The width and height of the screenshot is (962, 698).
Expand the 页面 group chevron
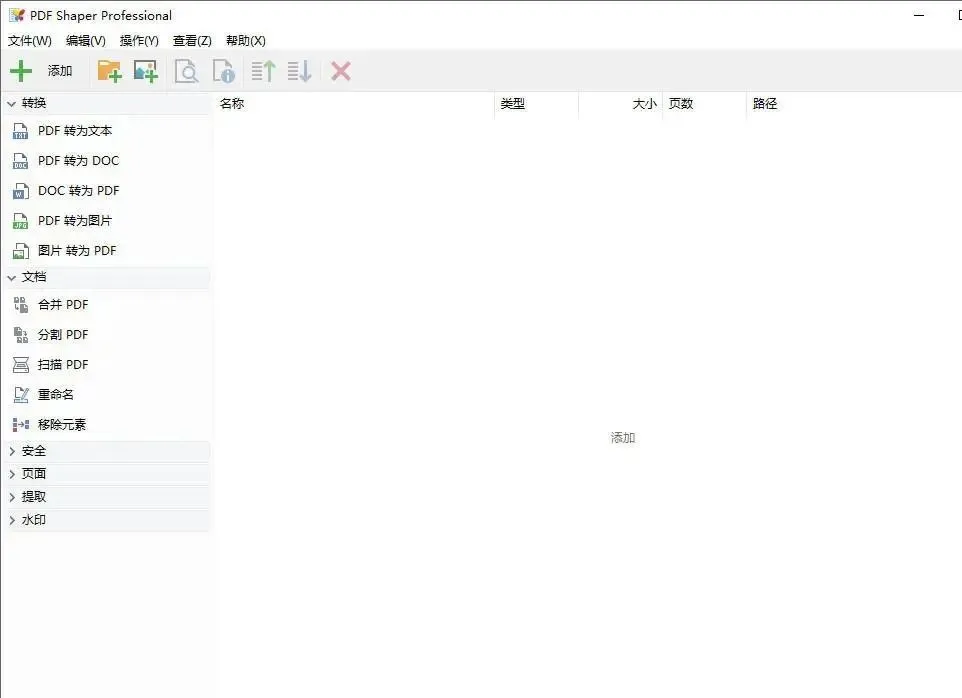[12, 474]
